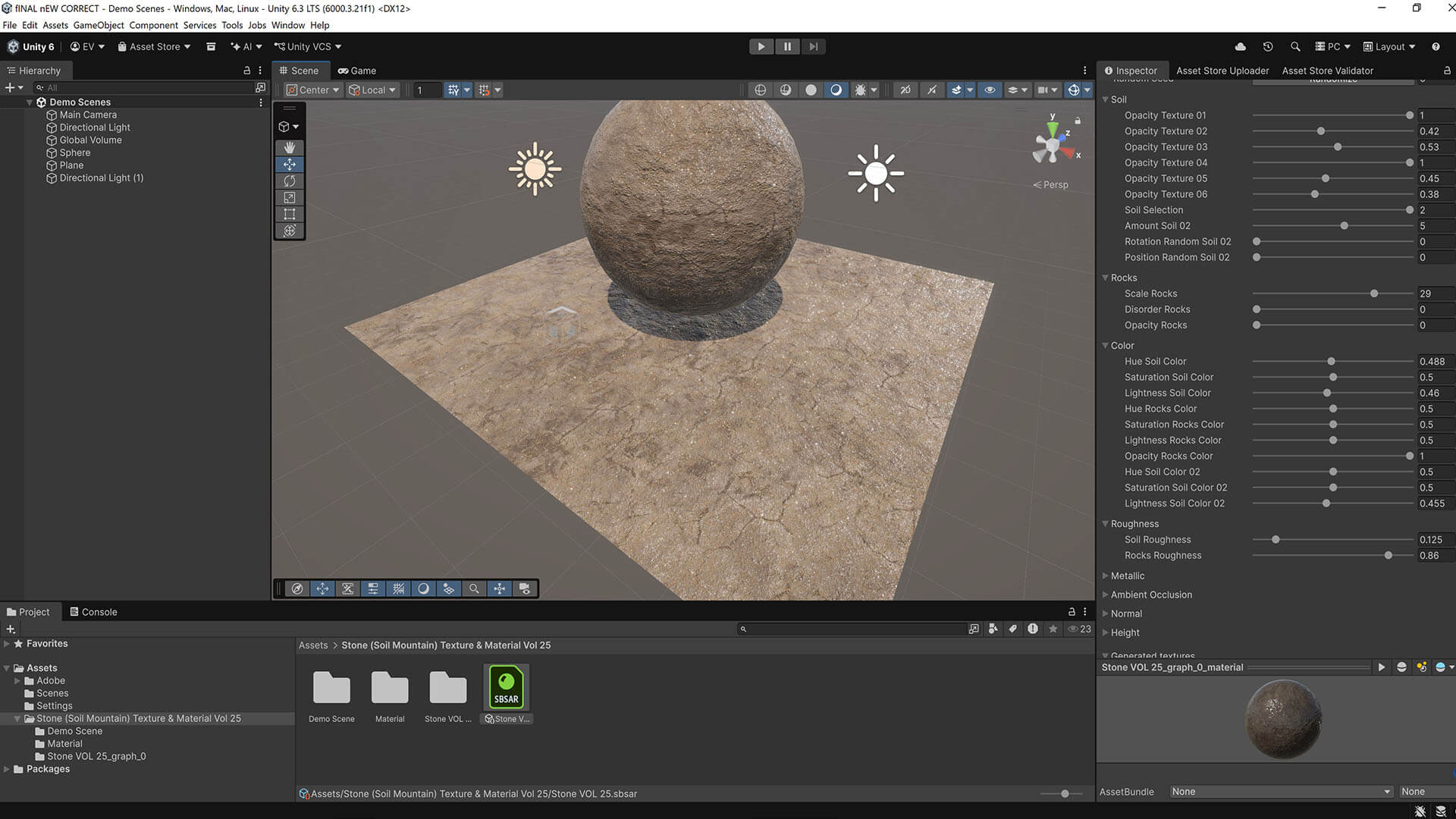The height and width of the screenshot is (819, 1456).
Task: Adjust the Scale Rocks slider
Action: point(1332,293)
